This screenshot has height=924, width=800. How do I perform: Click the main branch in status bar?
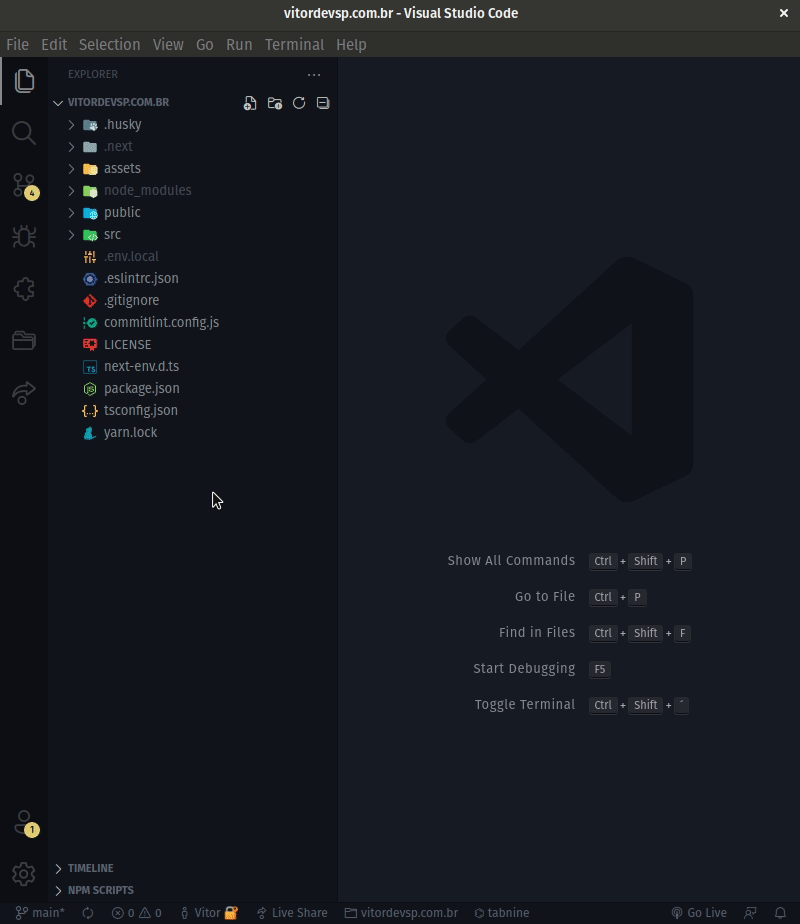coord(41,913)
